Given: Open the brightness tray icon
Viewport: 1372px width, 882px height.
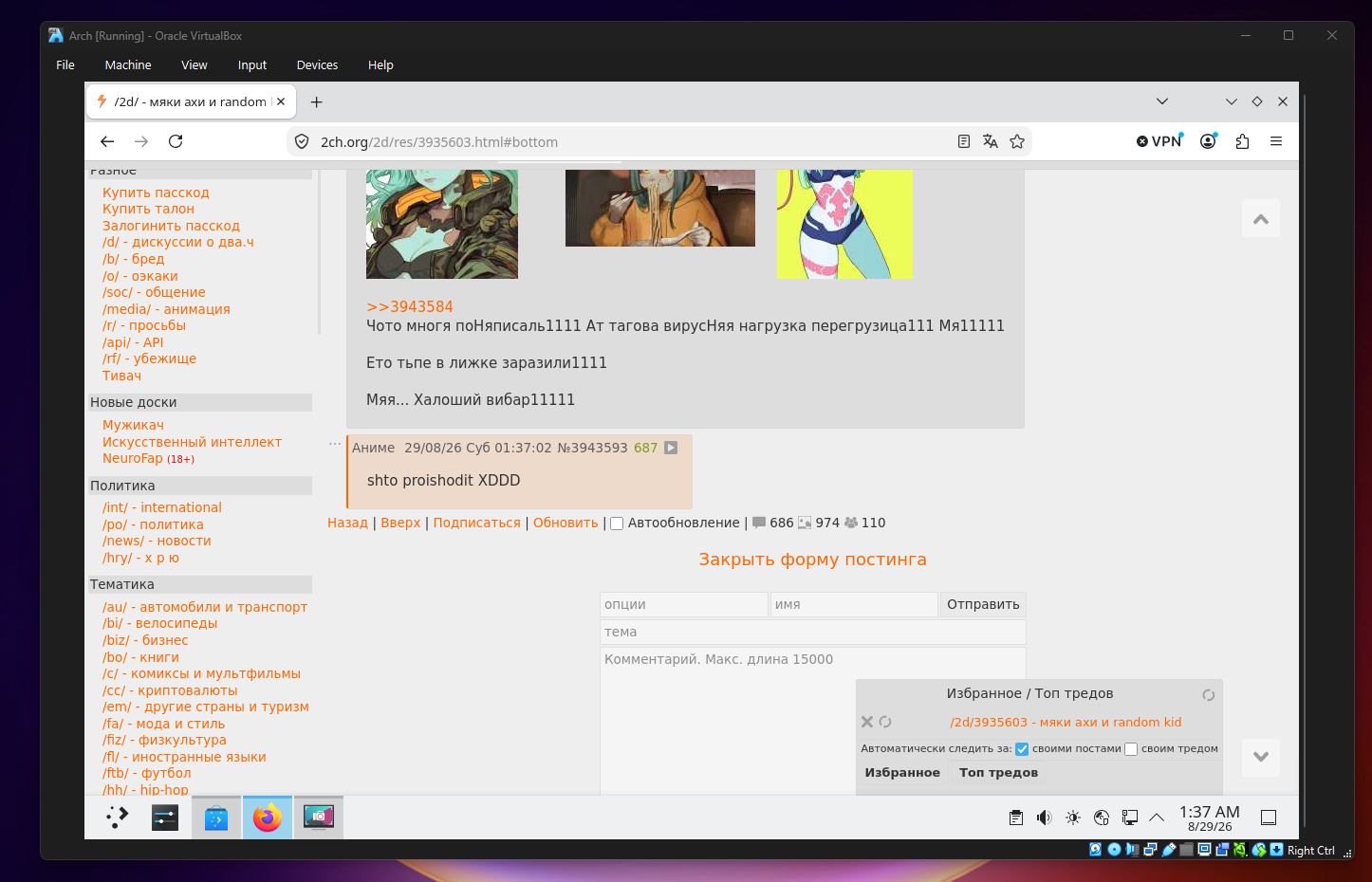Looking at the screenshot, I should pos(1073,818).
